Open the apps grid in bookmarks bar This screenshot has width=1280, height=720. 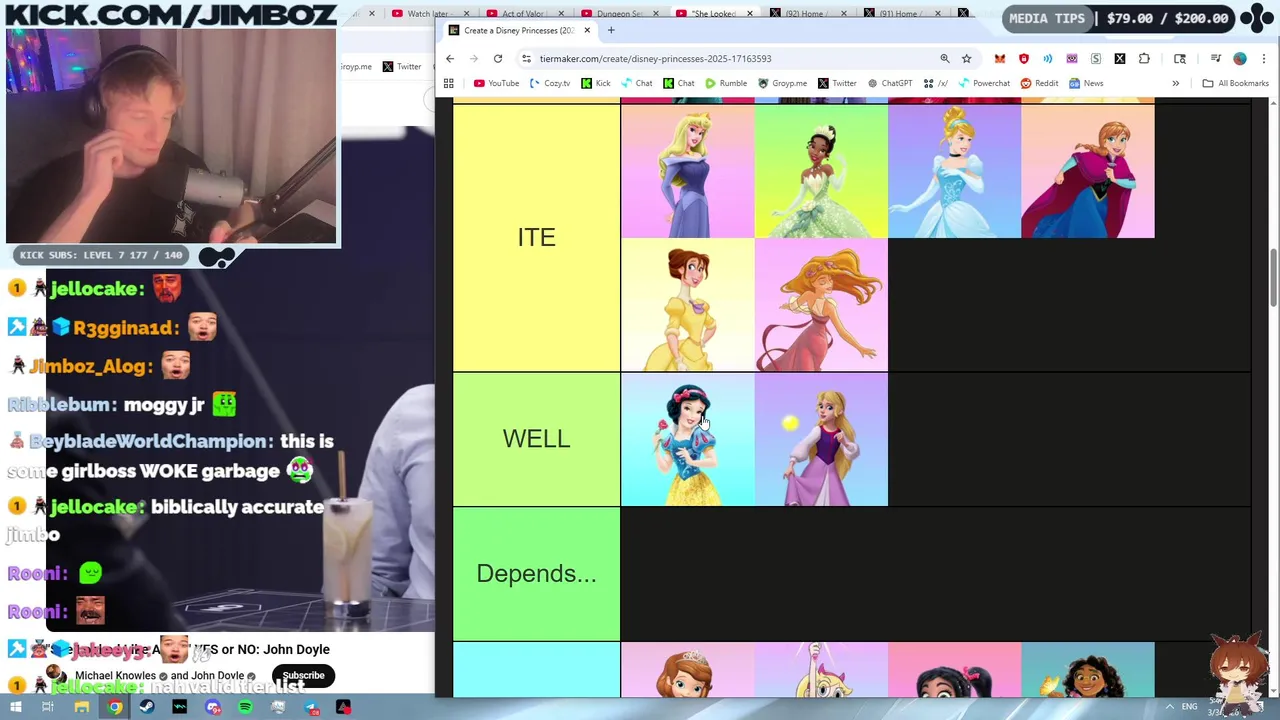pyautogui.click(x=449, y=83)
